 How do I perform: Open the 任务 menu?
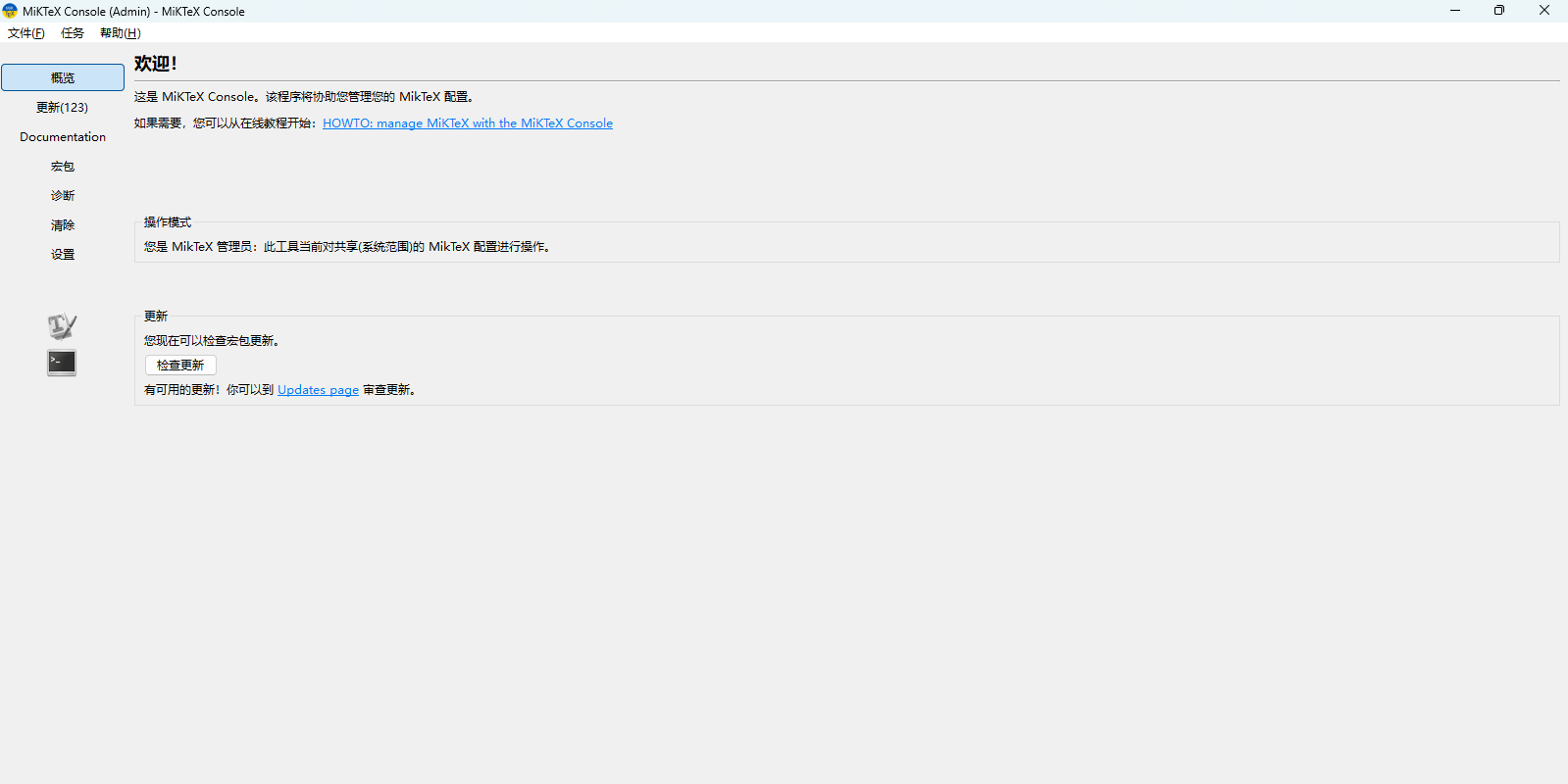(73, 33)
